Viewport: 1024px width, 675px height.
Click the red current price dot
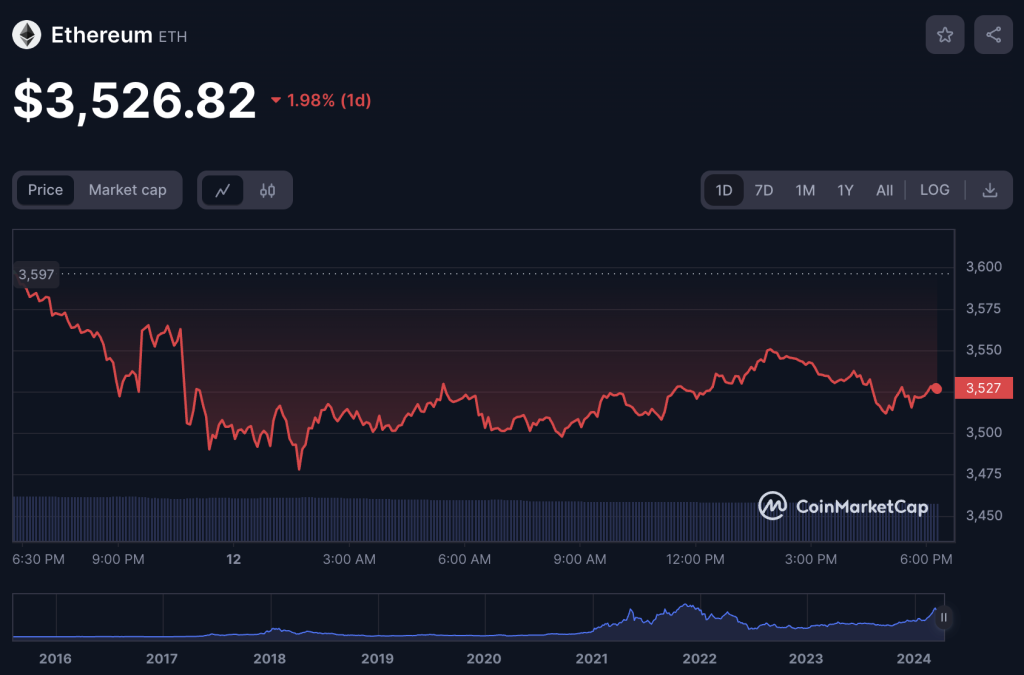[x=936, y=388]
